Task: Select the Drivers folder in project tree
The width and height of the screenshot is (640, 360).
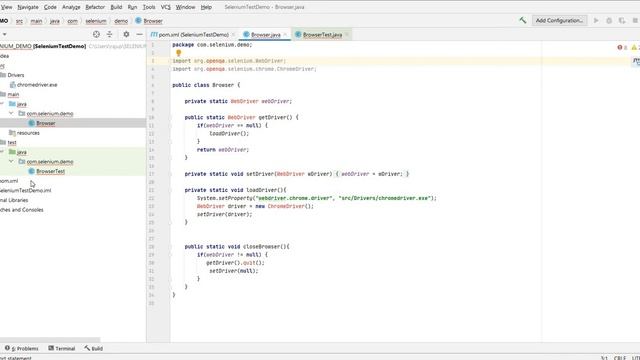Action: coord(16,75)
